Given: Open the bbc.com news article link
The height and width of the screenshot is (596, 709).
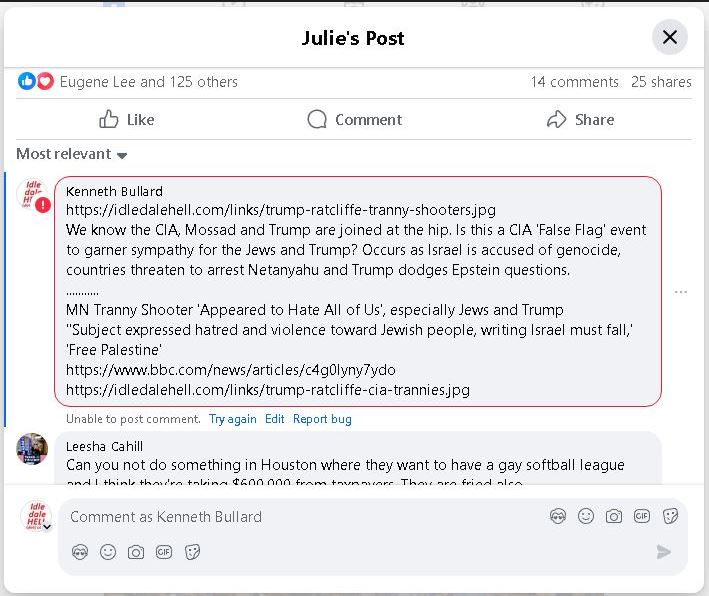Looking at the screenshot, I should [230, 370].
